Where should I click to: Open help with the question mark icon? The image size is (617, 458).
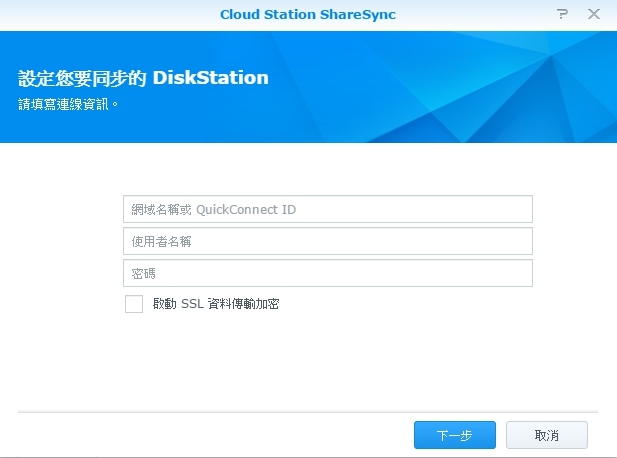pyautogui.click(x=562, y=14)
